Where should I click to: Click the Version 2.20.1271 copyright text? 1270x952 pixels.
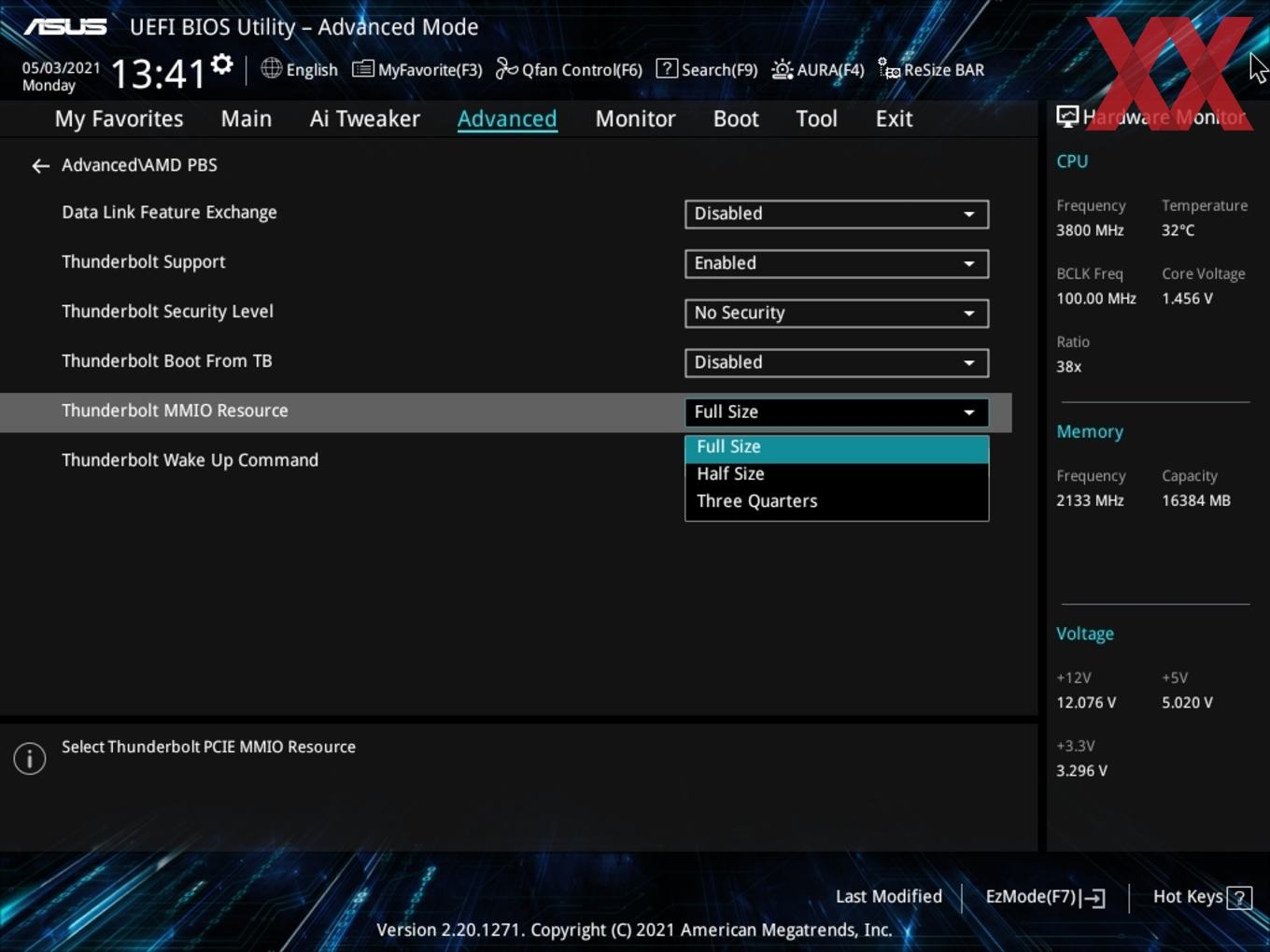coord(634,930)
